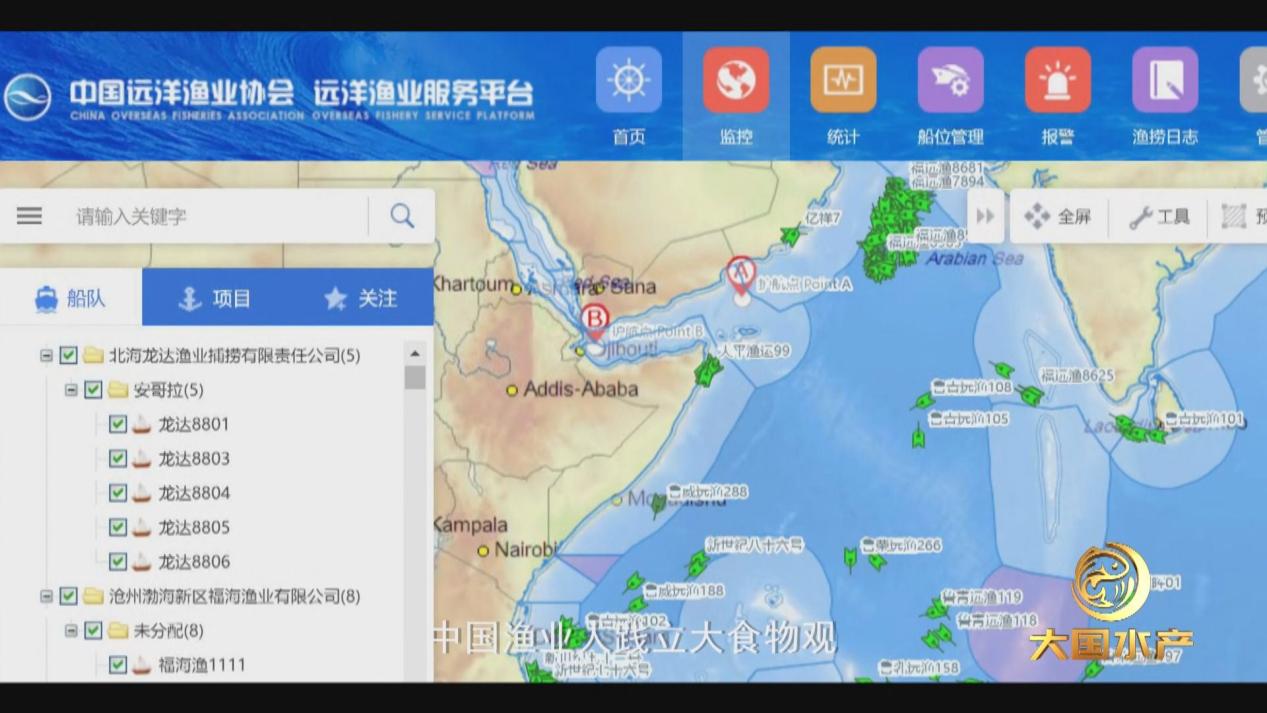Click the hamburger menu icon beside the search box
This screenshot has width=1267, height=713.
(x=29, y=216)
